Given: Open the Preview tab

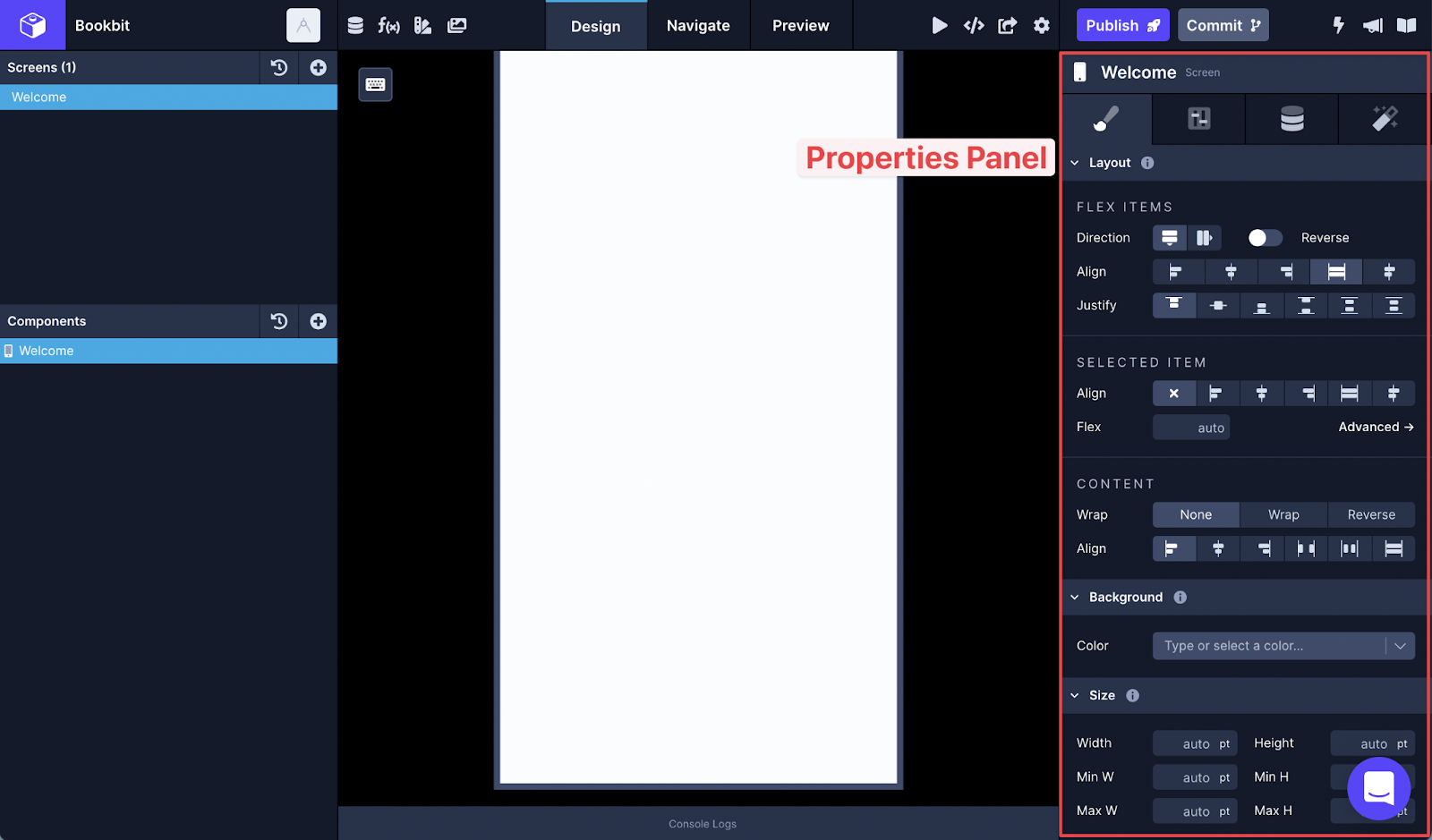Looking at the screenshot, I should pos(799,25).
